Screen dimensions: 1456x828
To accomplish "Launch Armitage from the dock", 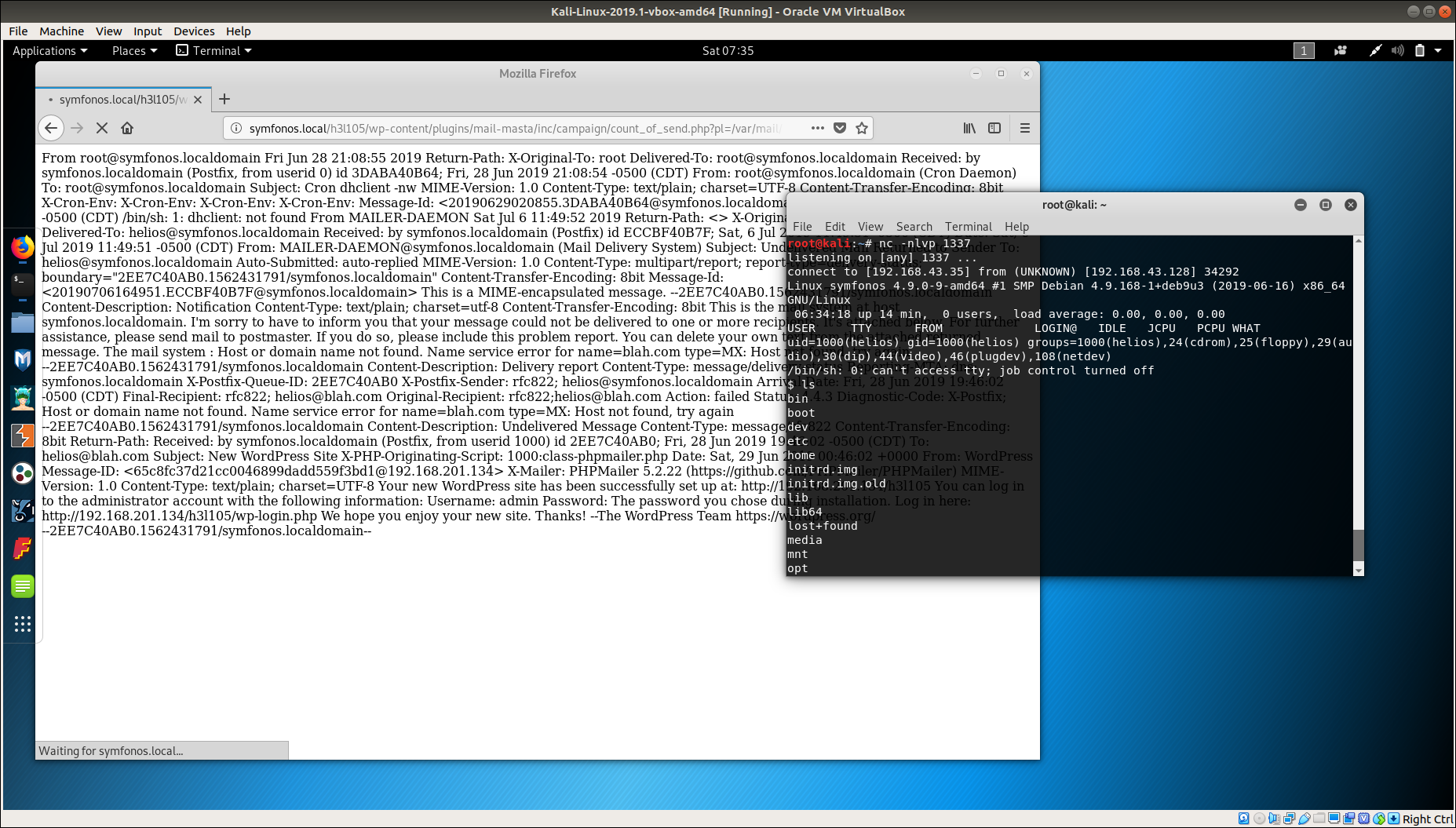I will (x=23, y=398).
